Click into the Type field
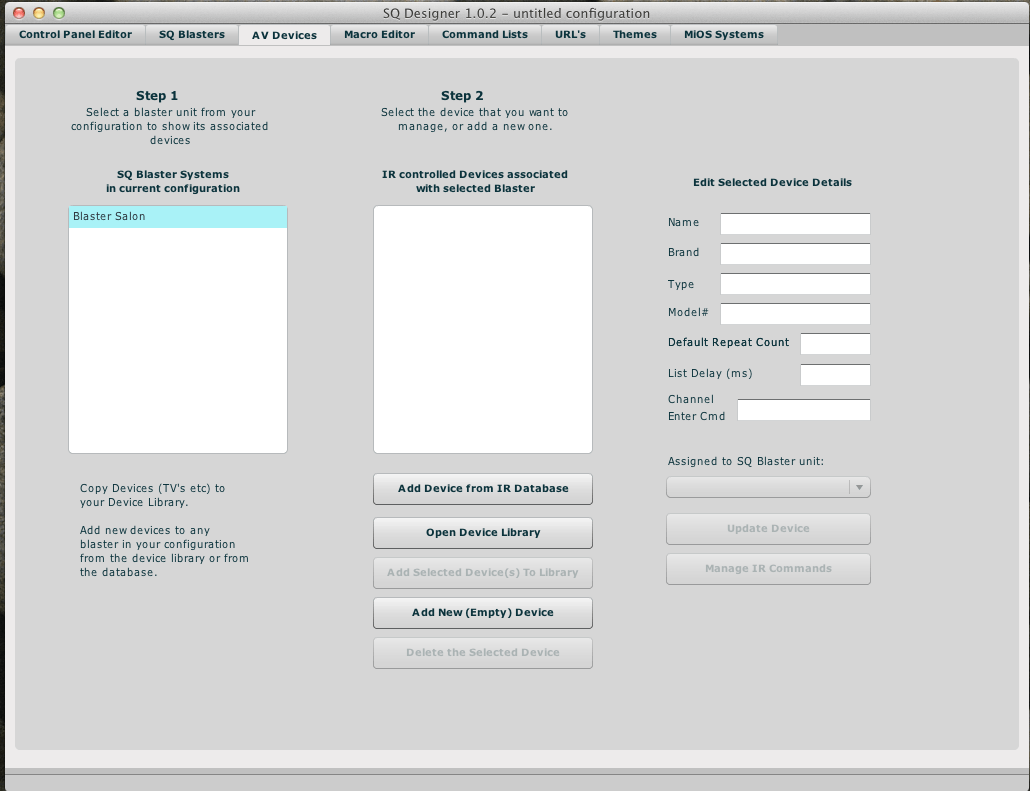The width and height of the screenshot is (1030, 791). (x=795, y=284)
